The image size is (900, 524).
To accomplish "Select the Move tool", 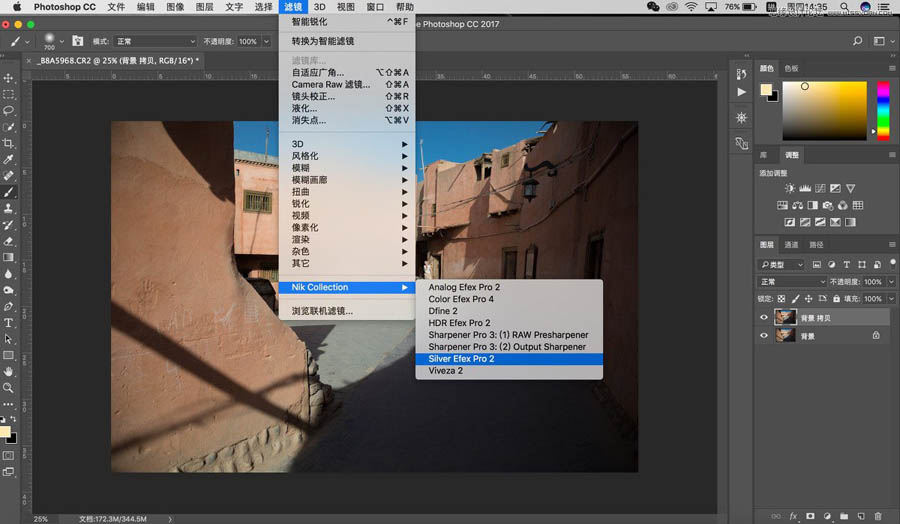I will [8, 77].
